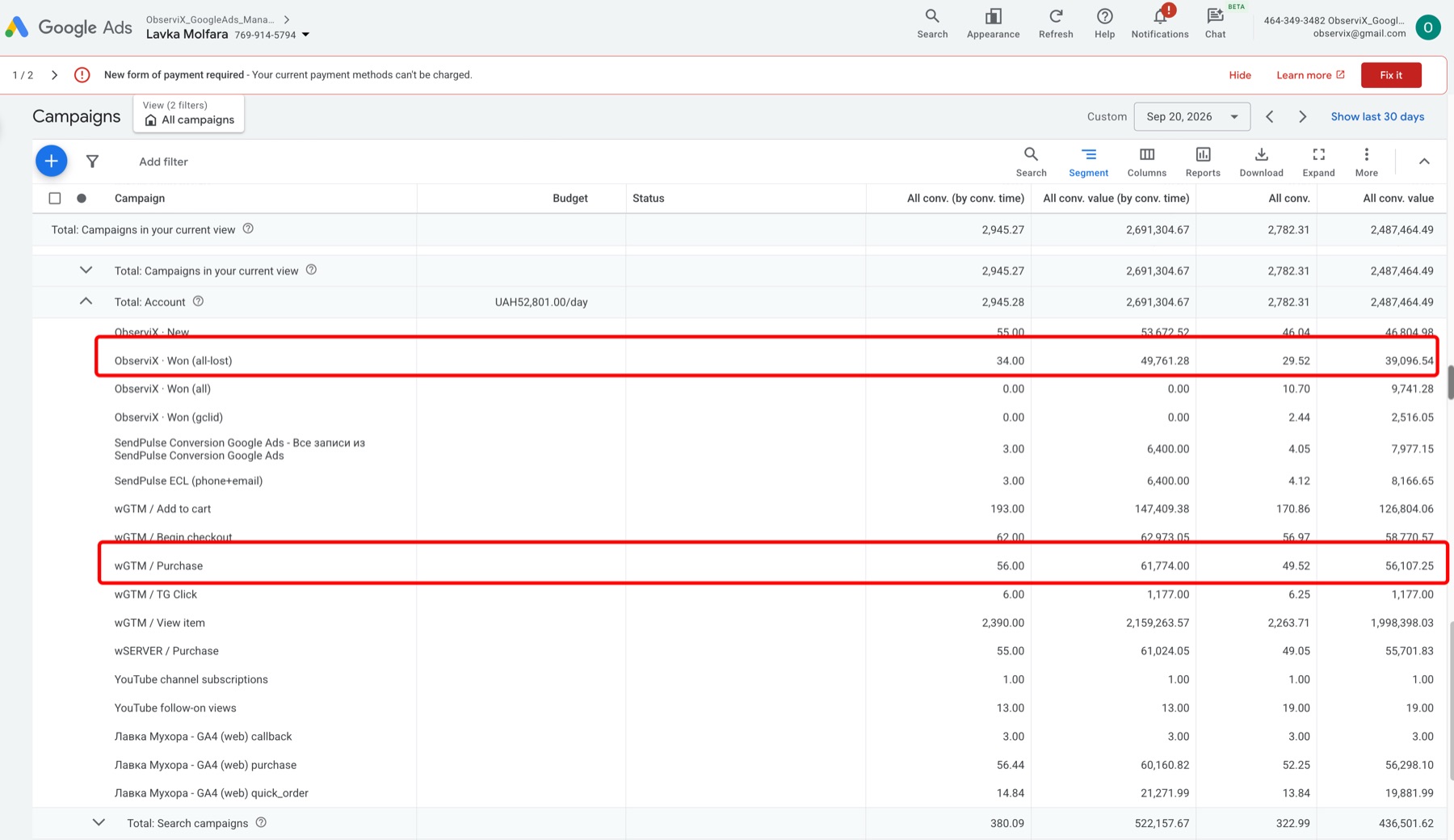Click the status dot column header
This screenshot has width=1454, height=840.
click(82, 198)
